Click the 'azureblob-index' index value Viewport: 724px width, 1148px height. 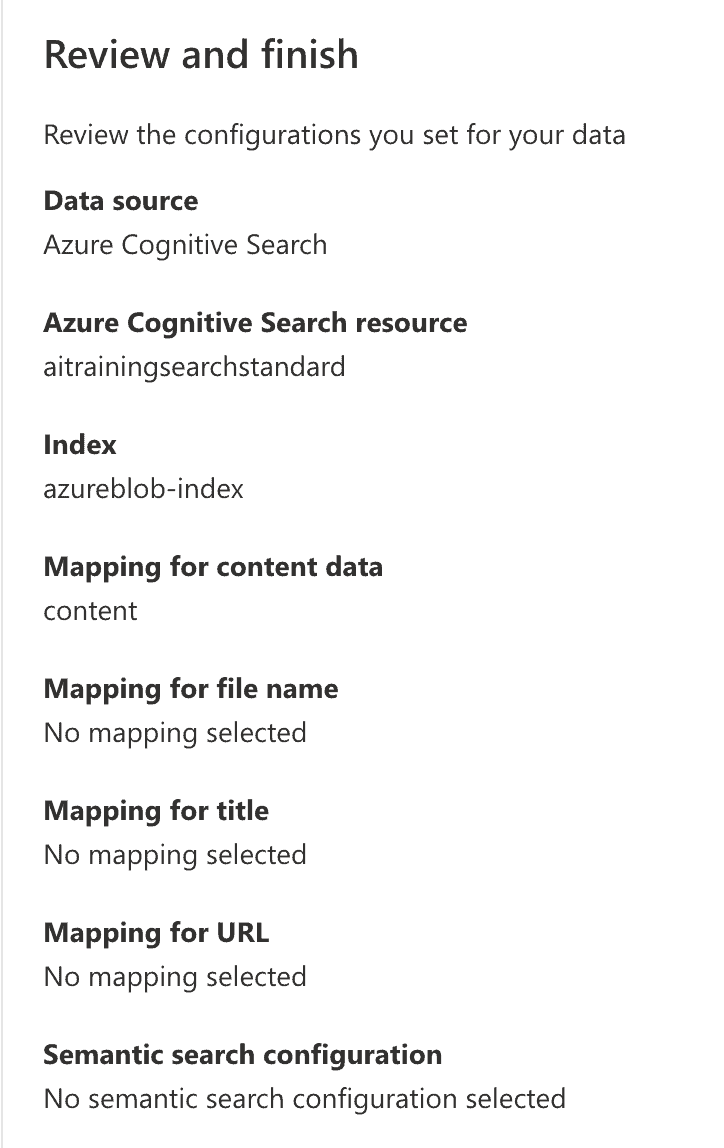(143, 489)
